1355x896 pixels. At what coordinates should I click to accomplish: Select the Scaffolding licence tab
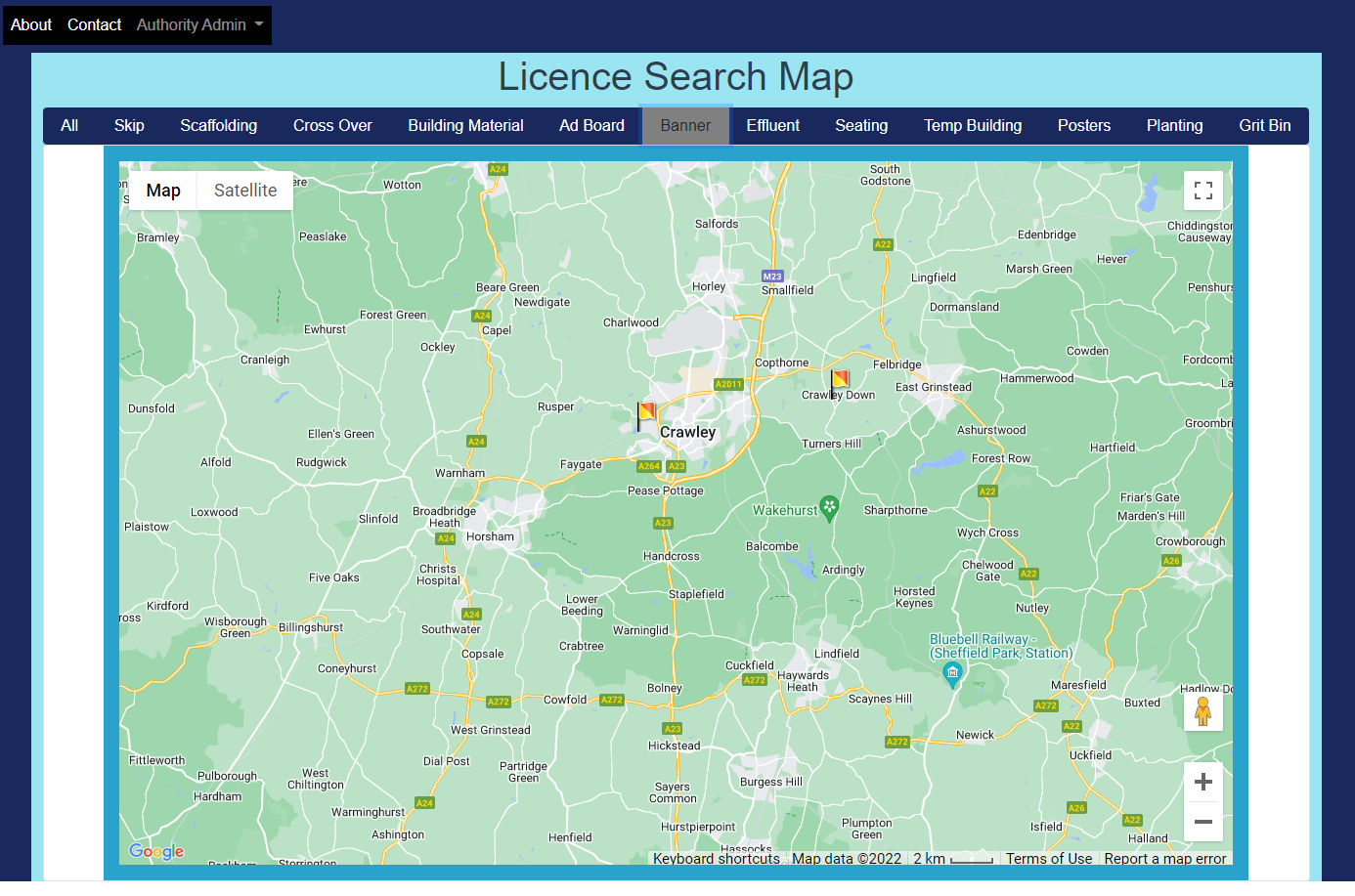tap(219, 126)
